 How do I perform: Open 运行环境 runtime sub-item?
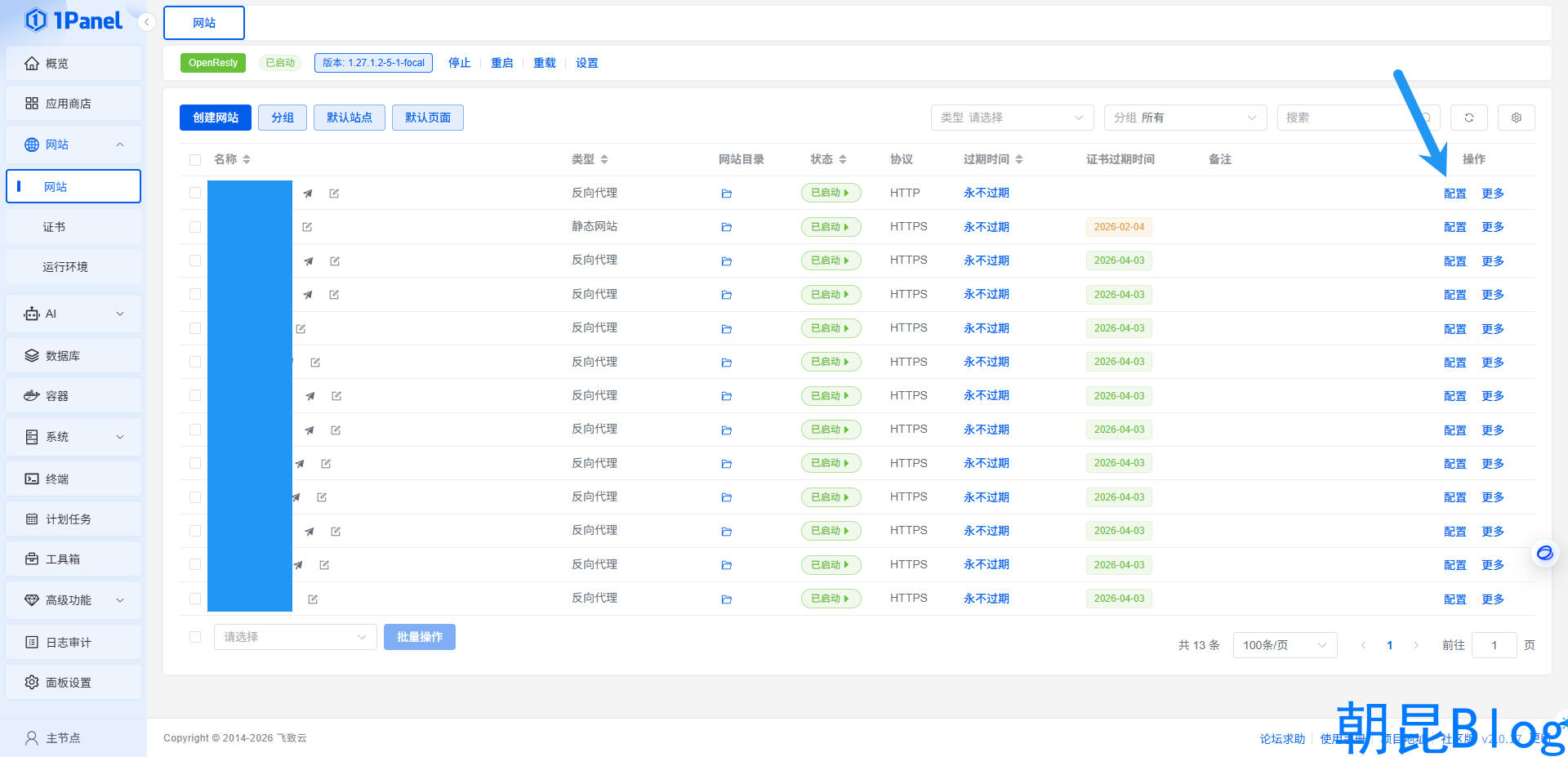(73, 267)
